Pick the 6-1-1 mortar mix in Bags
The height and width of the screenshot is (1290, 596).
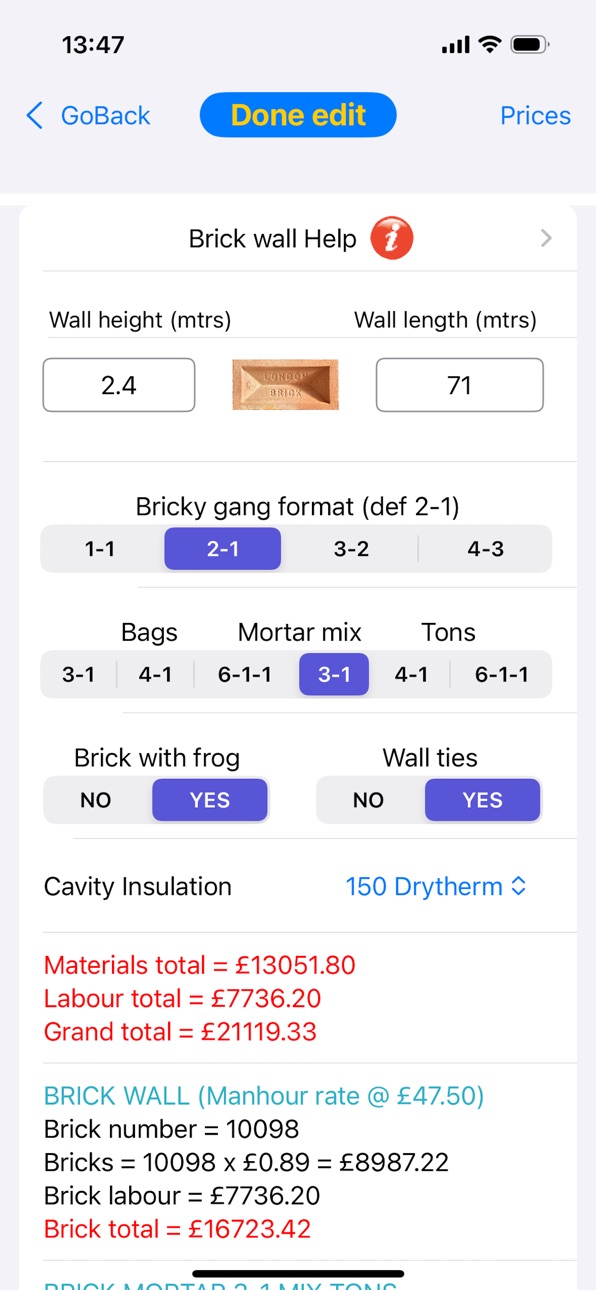(245, 675)
